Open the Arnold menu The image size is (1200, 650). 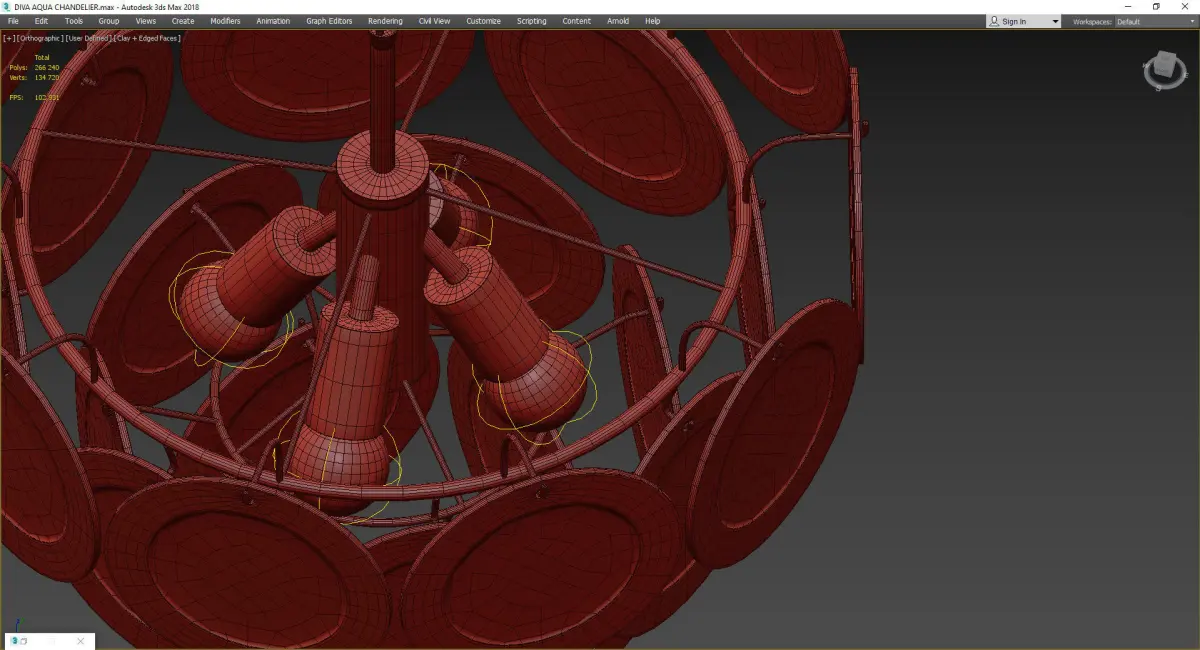(618, 21)
